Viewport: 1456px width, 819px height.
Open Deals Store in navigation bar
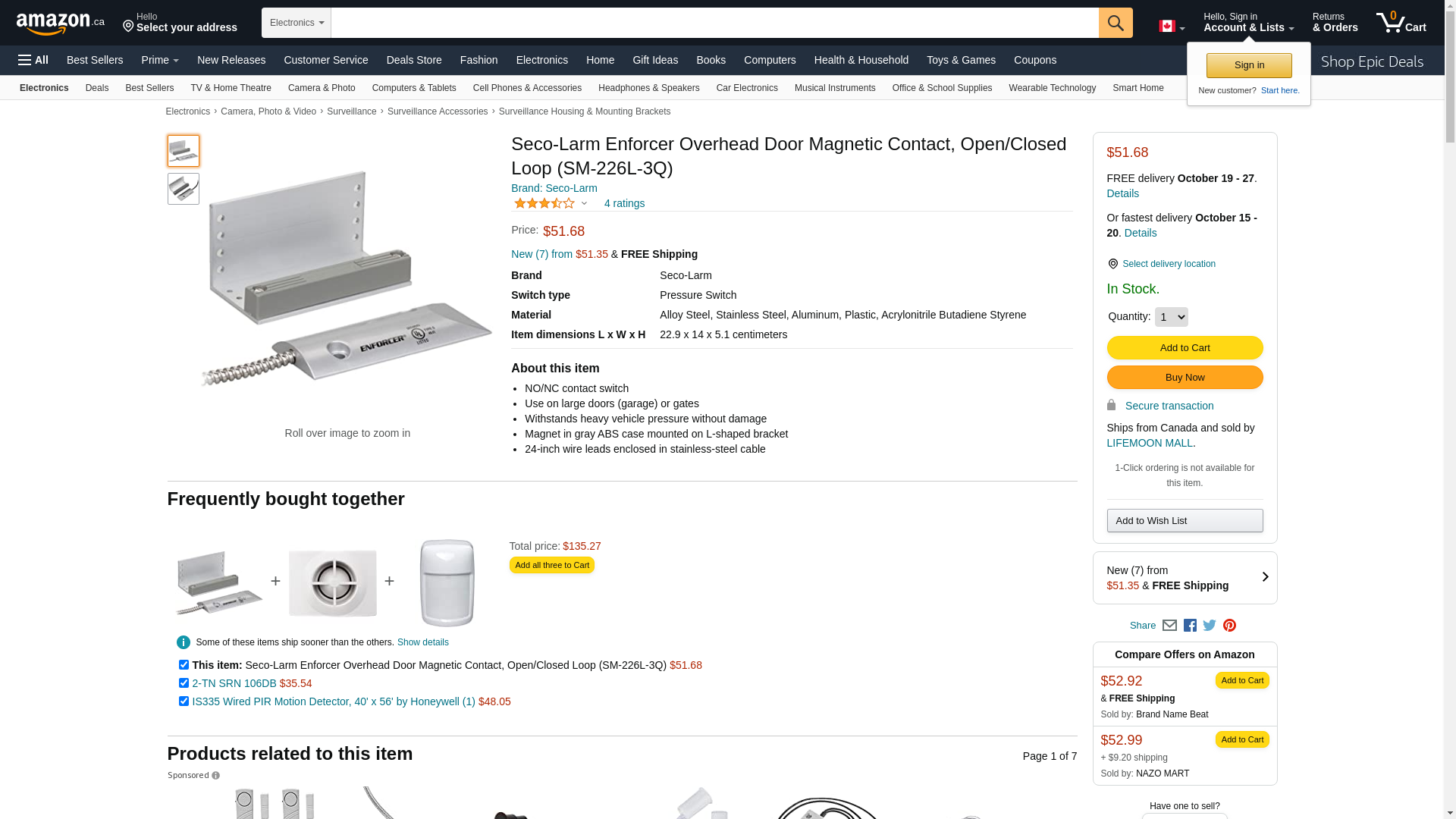coord(413,60)
